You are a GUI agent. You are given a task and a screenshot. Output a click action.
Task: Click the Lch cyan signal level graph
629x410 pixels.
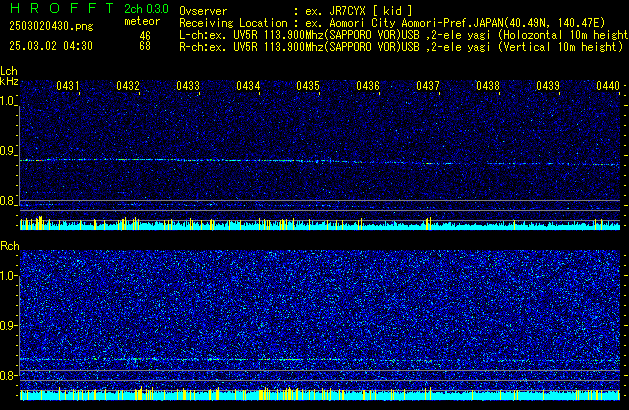coord(320,225)
